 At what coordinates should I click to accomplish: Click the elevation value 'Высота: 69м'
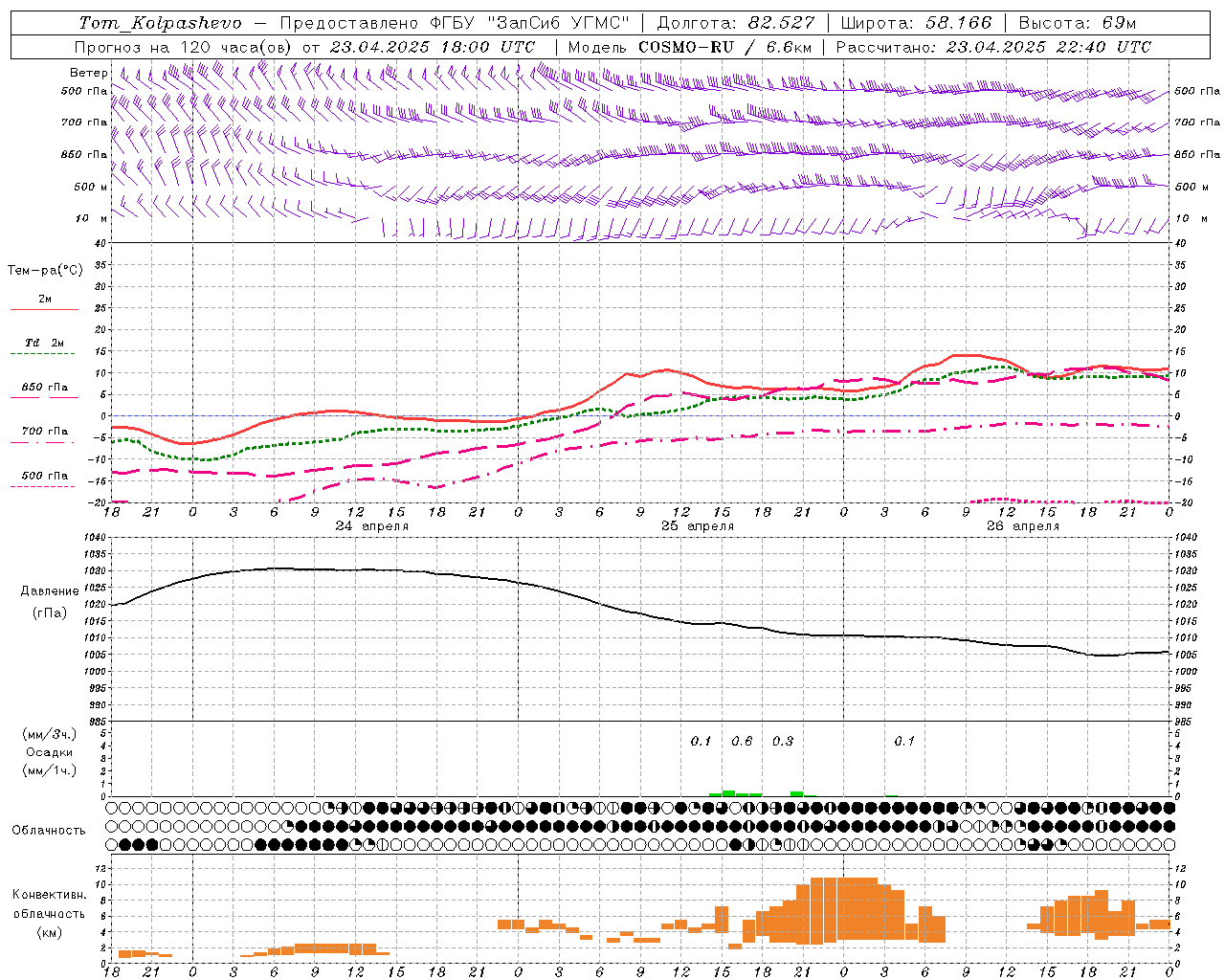[x=1078, y=23]
